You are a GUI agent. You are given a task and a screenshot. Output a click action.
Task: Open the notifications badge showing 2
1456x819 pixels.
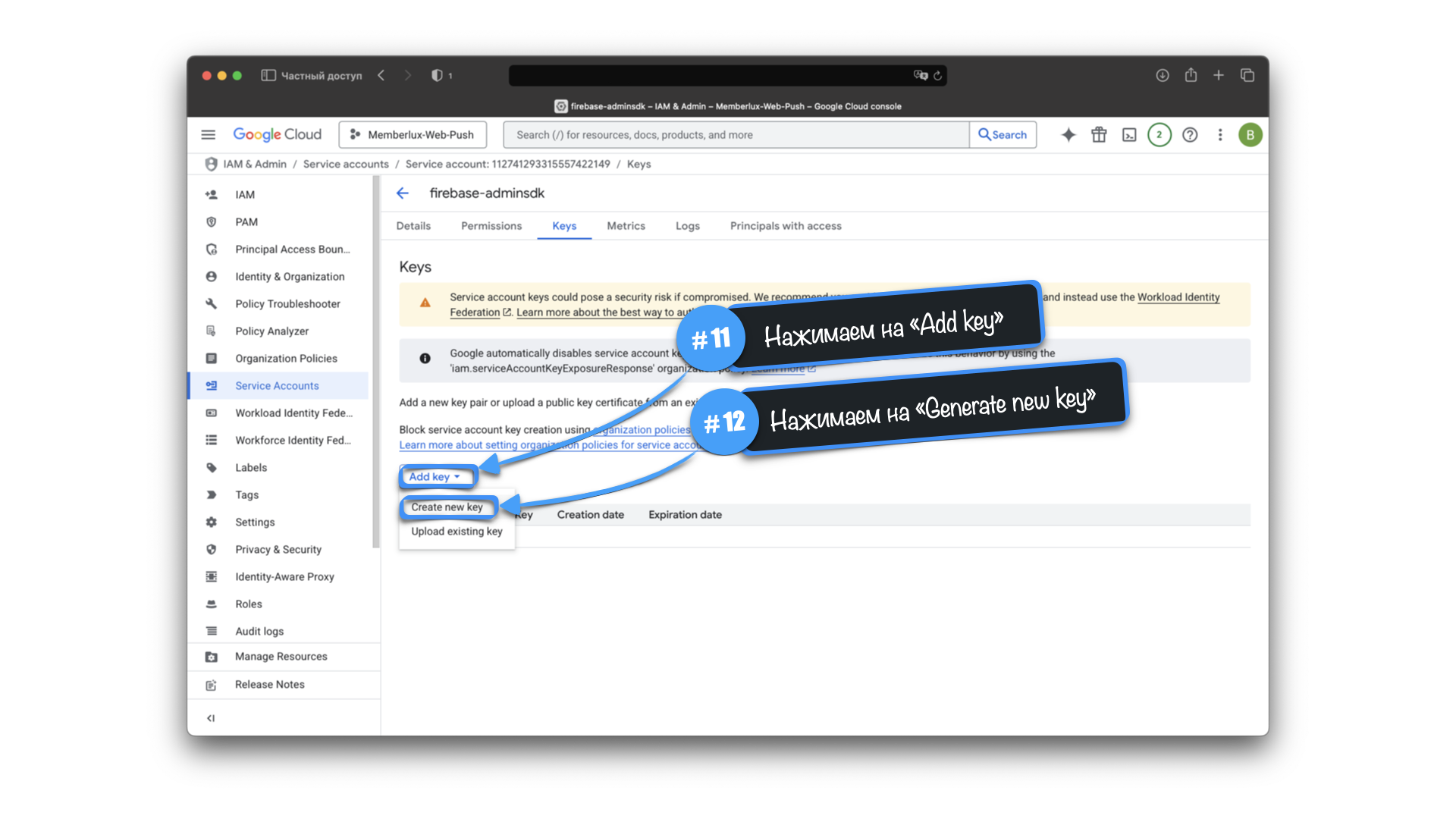point(1159,135)
